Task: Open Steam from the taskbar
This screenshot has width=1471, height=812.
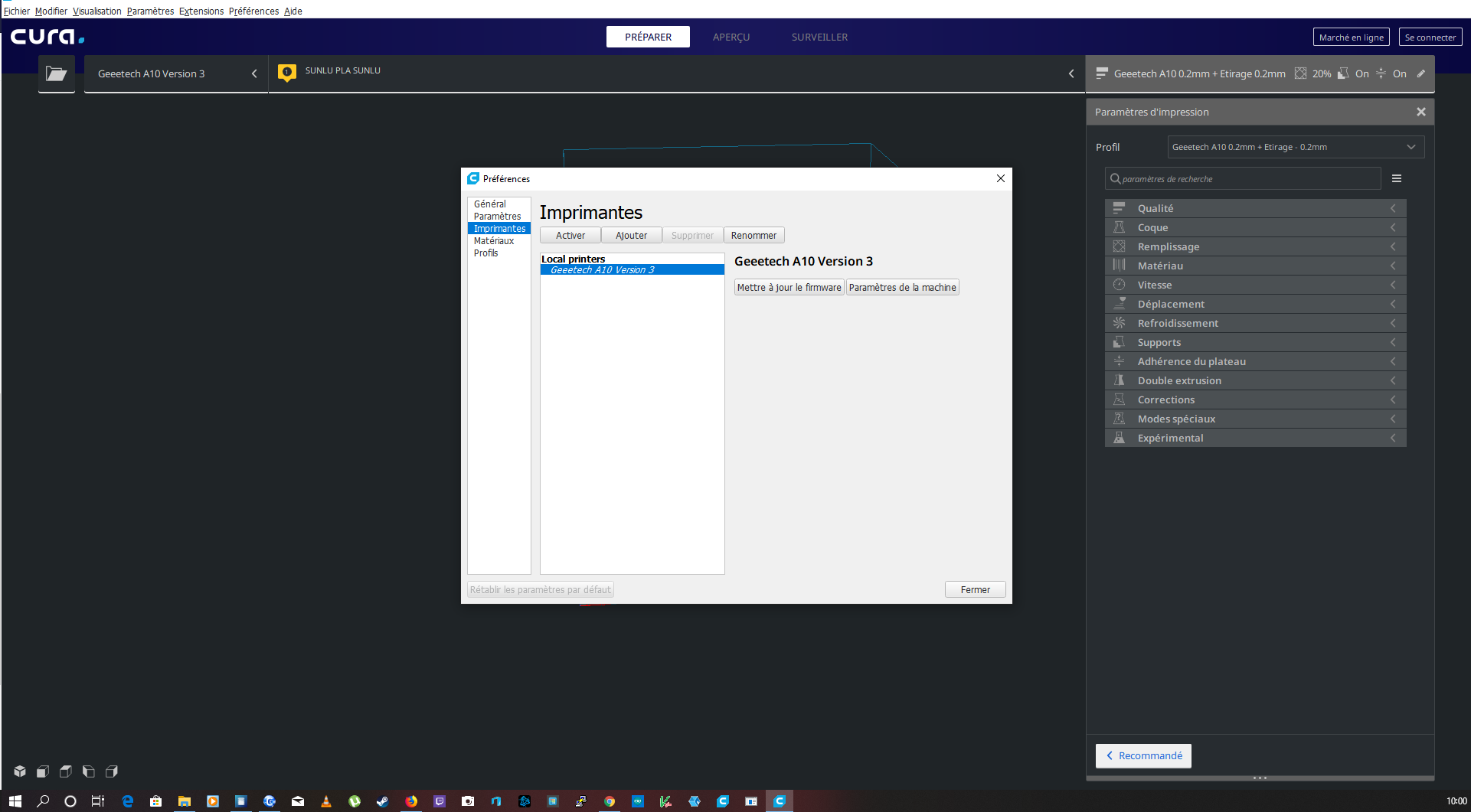Action: (383, 801)
